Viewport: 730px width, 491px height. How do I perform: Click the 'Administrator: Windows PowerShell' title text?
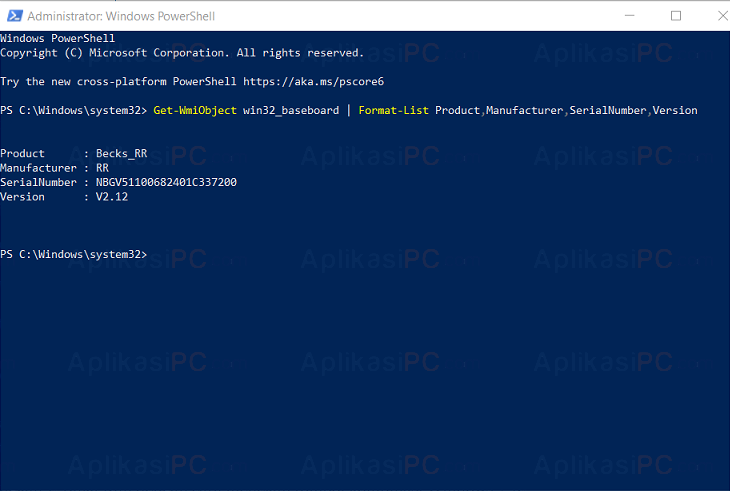click(121, 16)
